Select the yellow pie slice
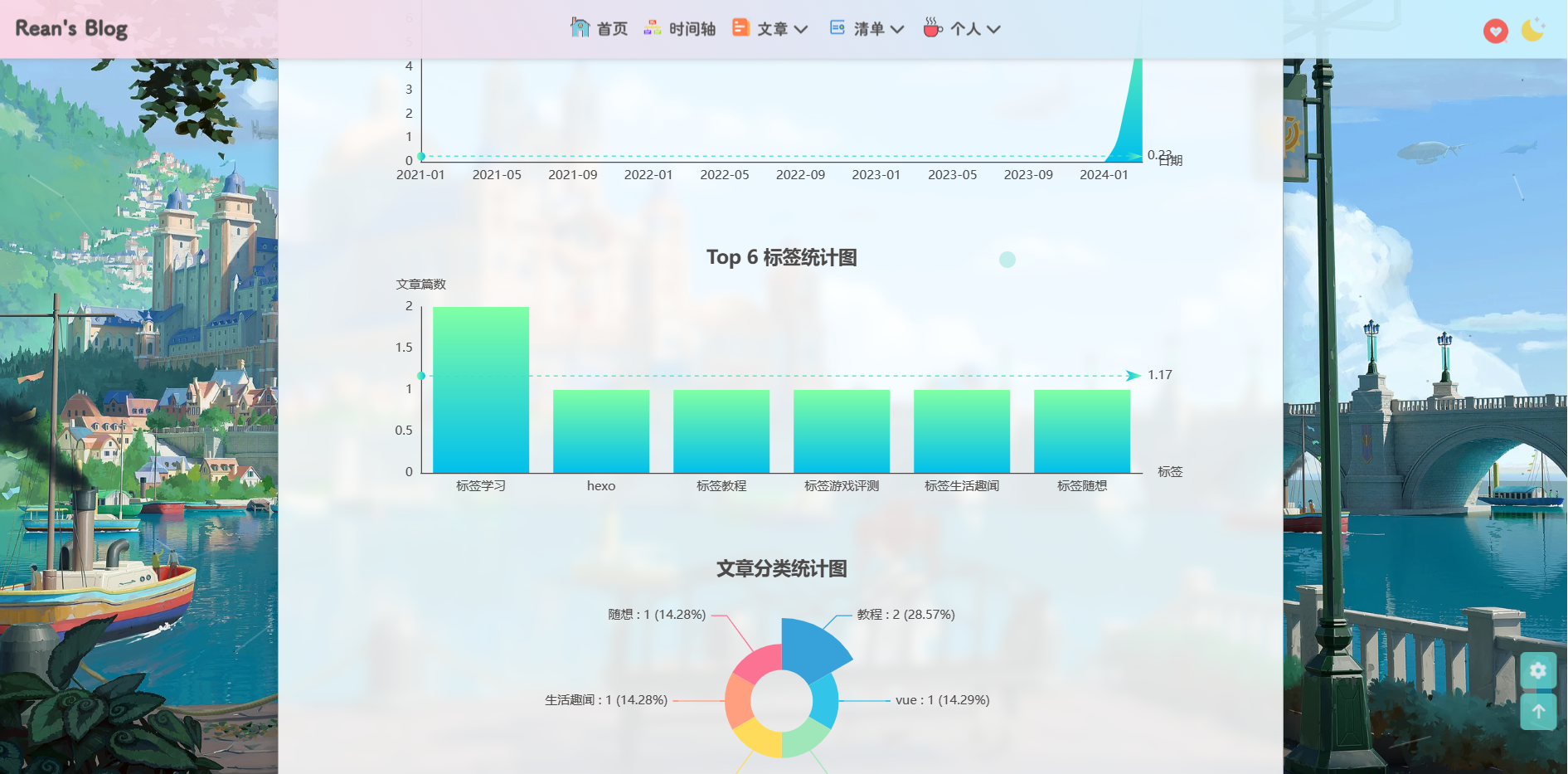Image resolution: width=1568 pixels, height=774 pixels. [760, 738]
